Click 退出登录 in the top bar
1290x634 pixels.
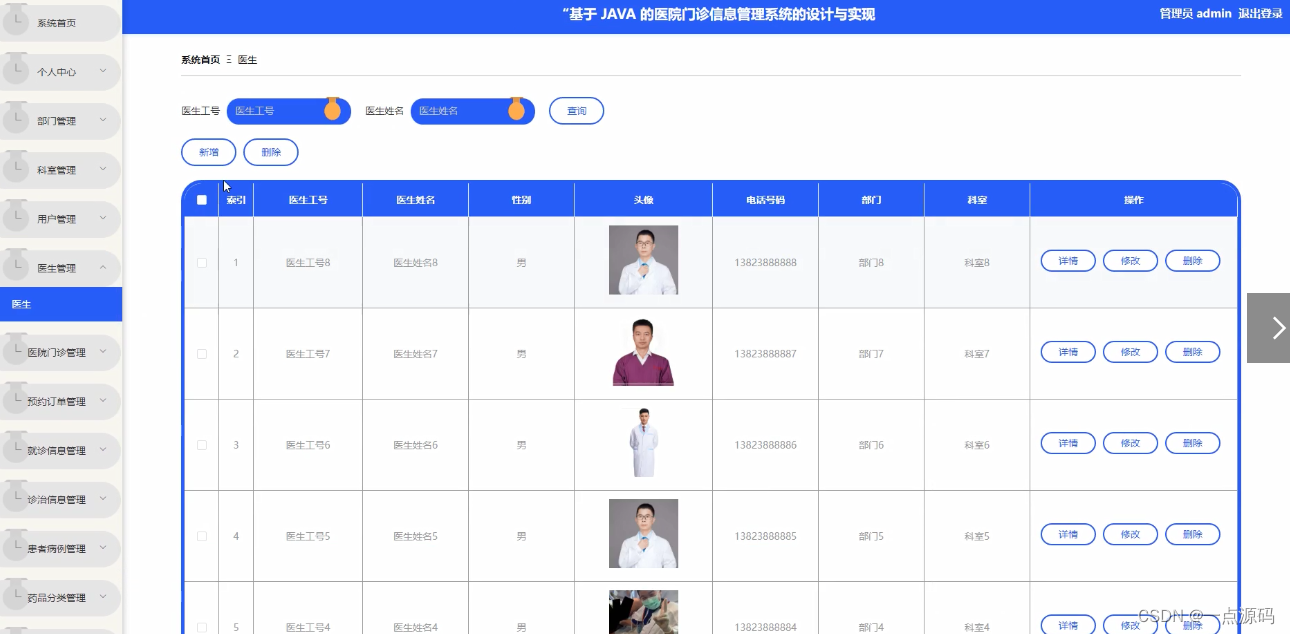click(x=1260, y=14)
